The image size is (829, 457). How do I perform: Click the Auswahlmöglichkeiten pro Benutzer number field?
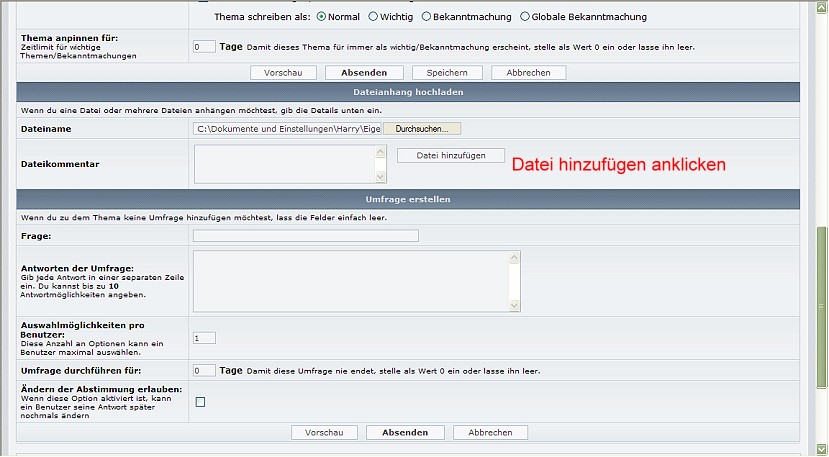click(203, 338)
